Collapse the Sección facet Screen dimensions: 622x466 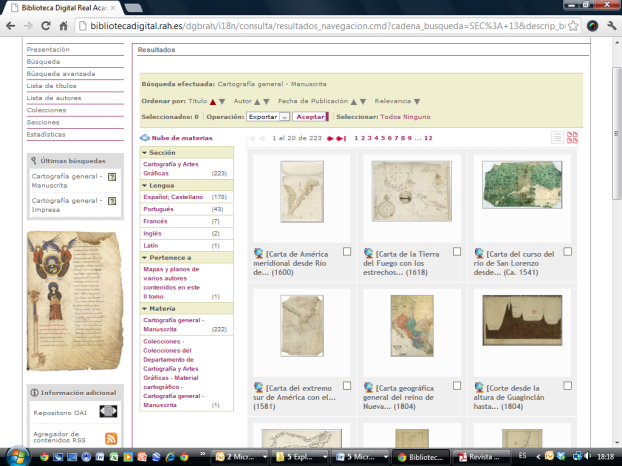pyautogui.click(x=144, y=153)
